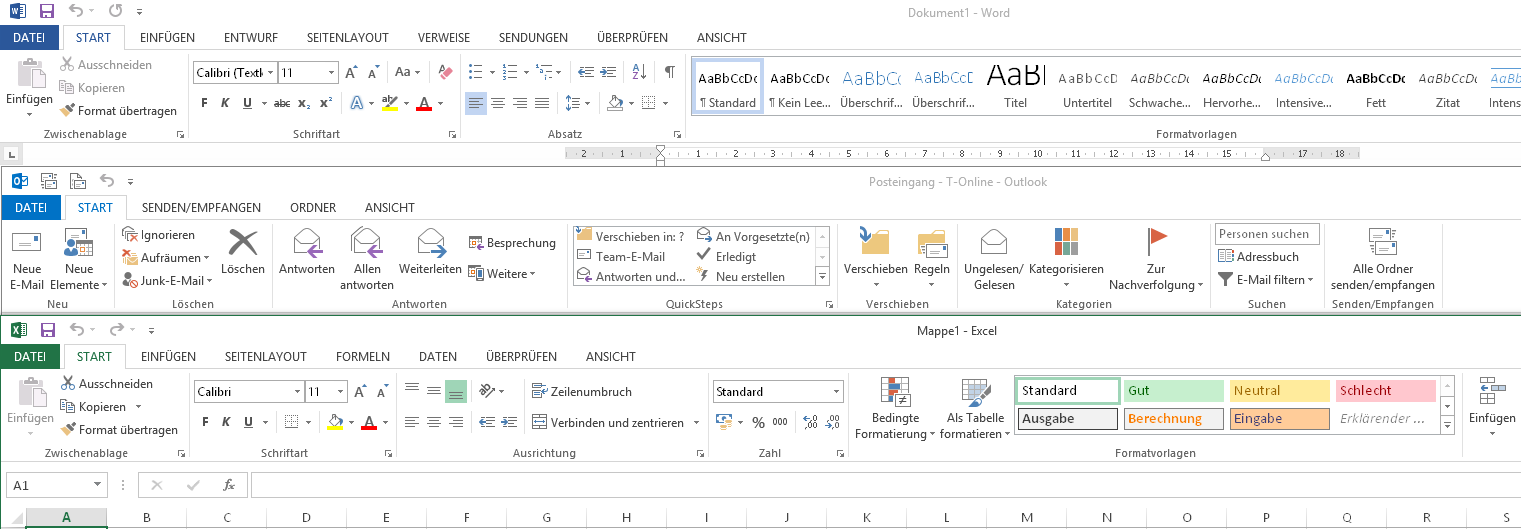Open Word's SEITENLAYOUT tab
Viewport: 1521px width, 529px height.
(x=347, y=38)
